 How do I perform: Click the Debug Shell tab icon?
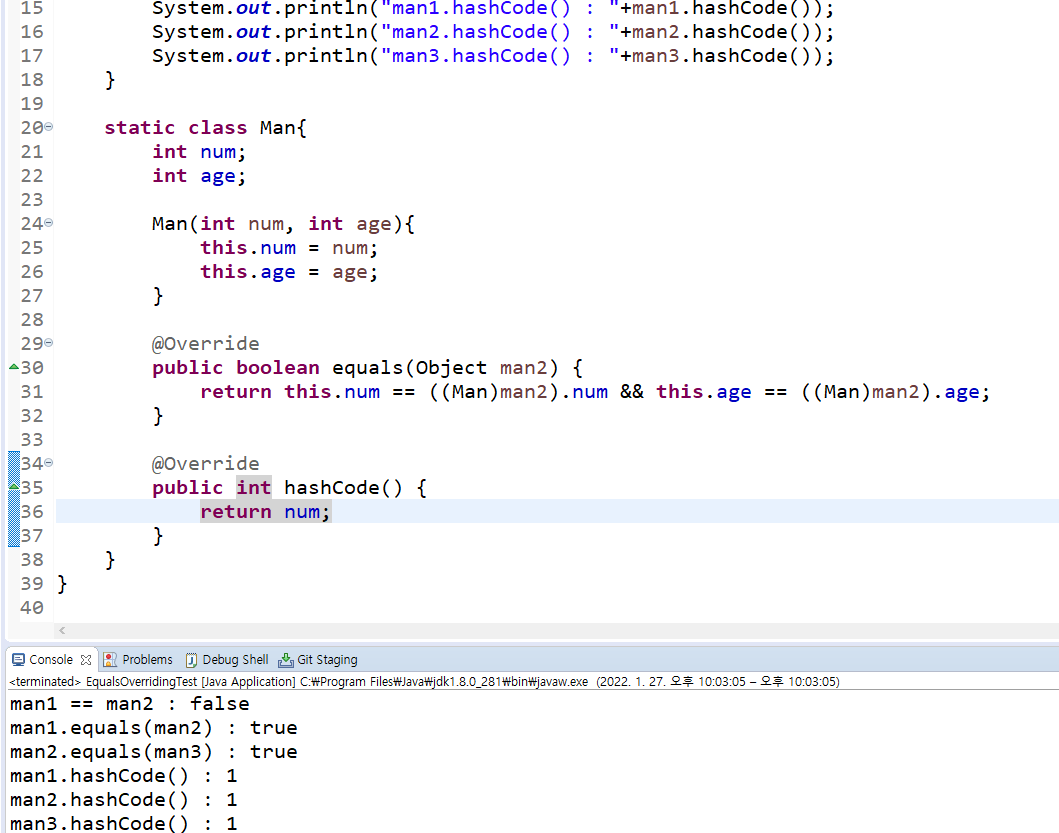[191, 659]
